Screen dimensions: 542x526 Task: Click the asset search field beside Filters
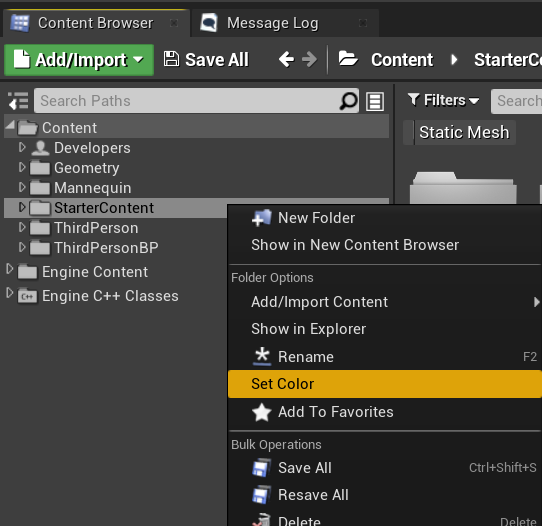517,101
